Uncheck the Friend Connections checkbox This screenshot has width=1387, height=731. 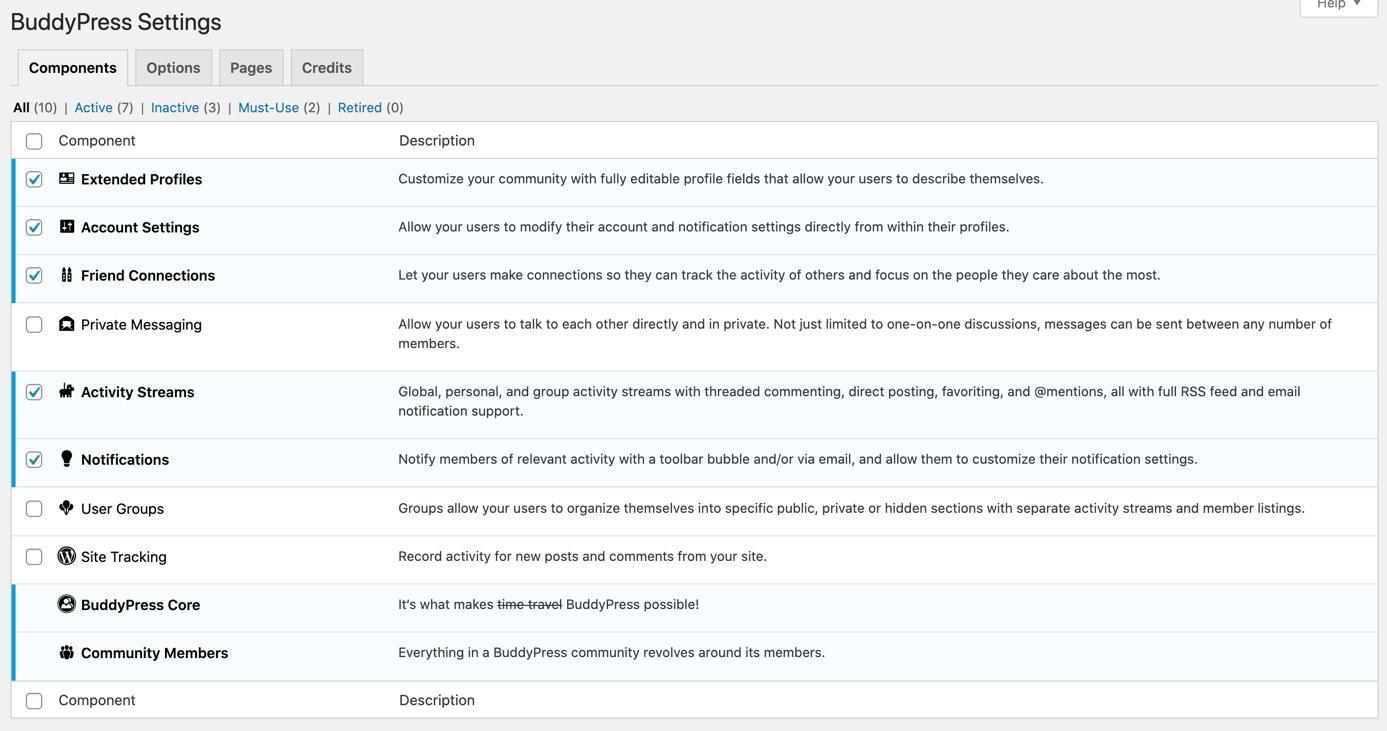point(34,276)
